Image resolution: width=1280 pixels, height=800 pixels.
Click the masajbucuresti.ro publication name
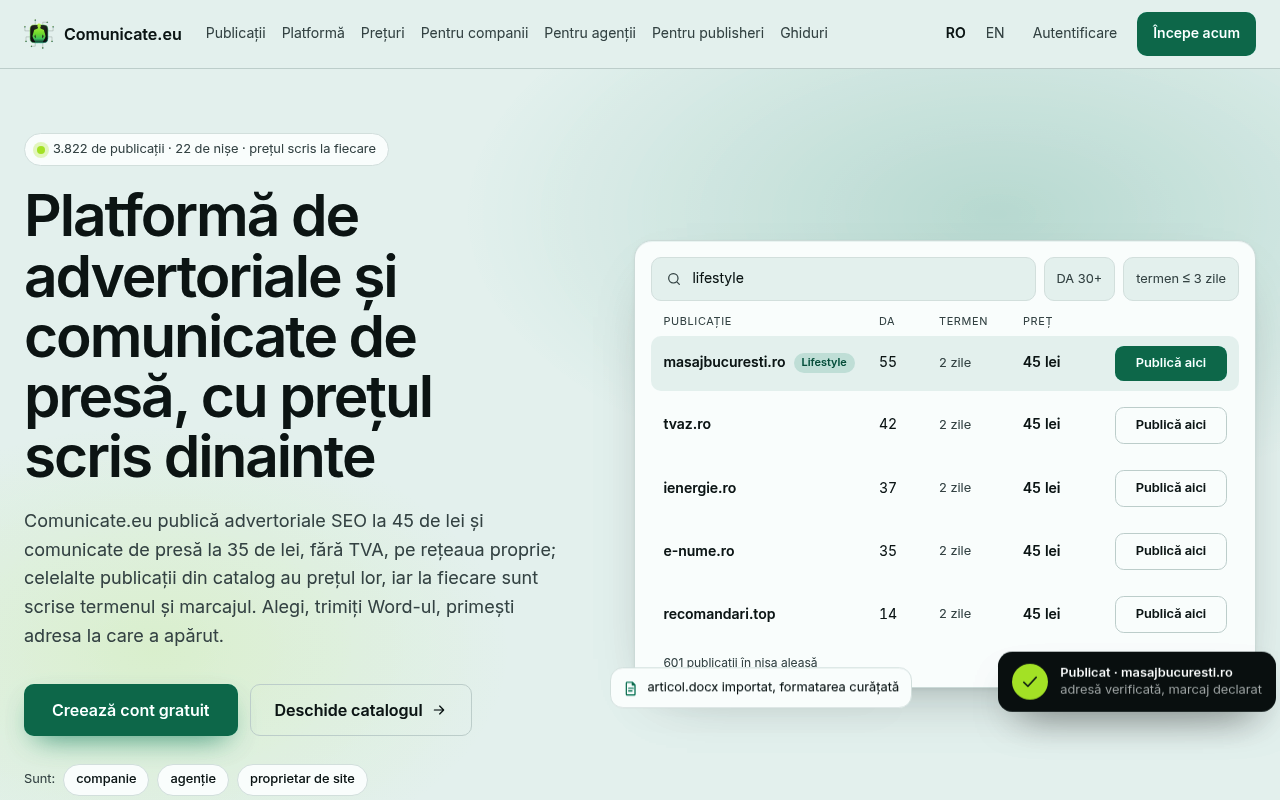coord(724,362)
